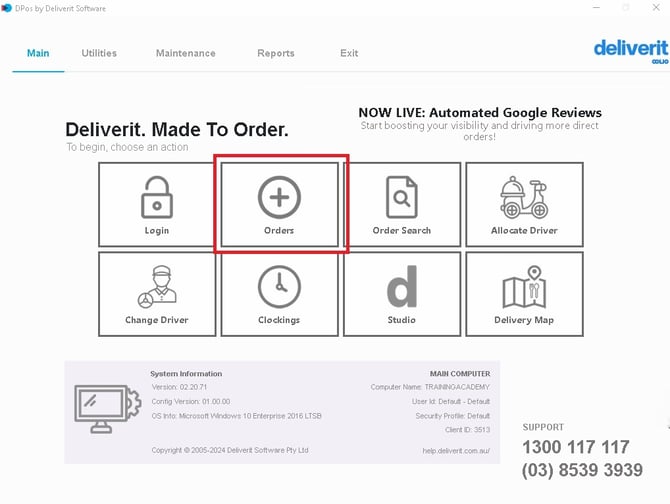Select the Exit tab

click(x=349, y=53)
